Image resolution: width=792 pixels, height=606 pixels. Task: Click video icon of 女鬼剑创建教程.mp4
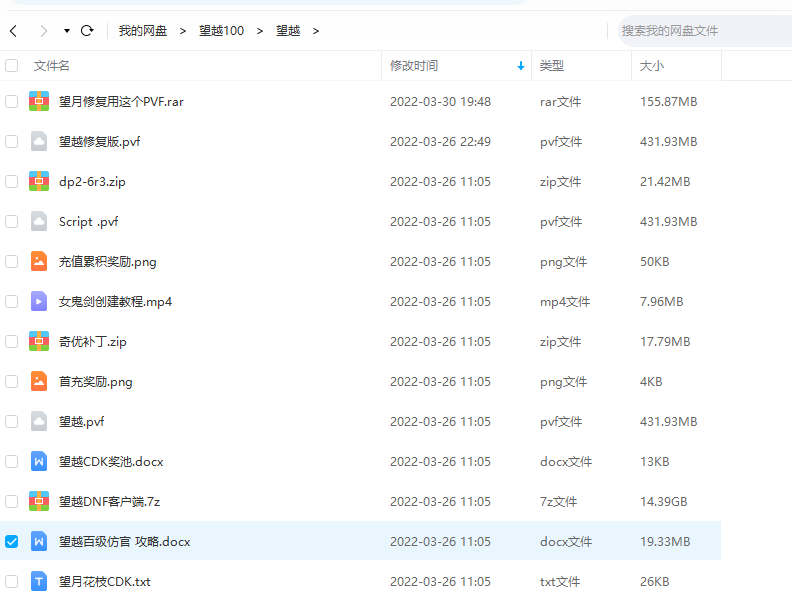click(x=39, y=301)
